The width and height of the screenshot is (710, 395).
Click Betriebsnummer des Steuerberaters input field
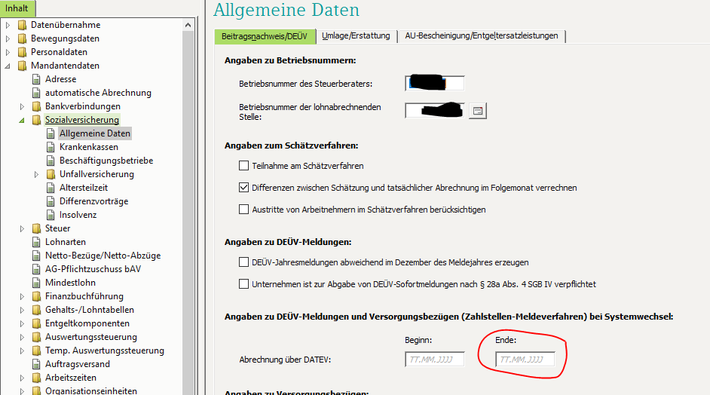pyautogui.click(x=434, y=83)
